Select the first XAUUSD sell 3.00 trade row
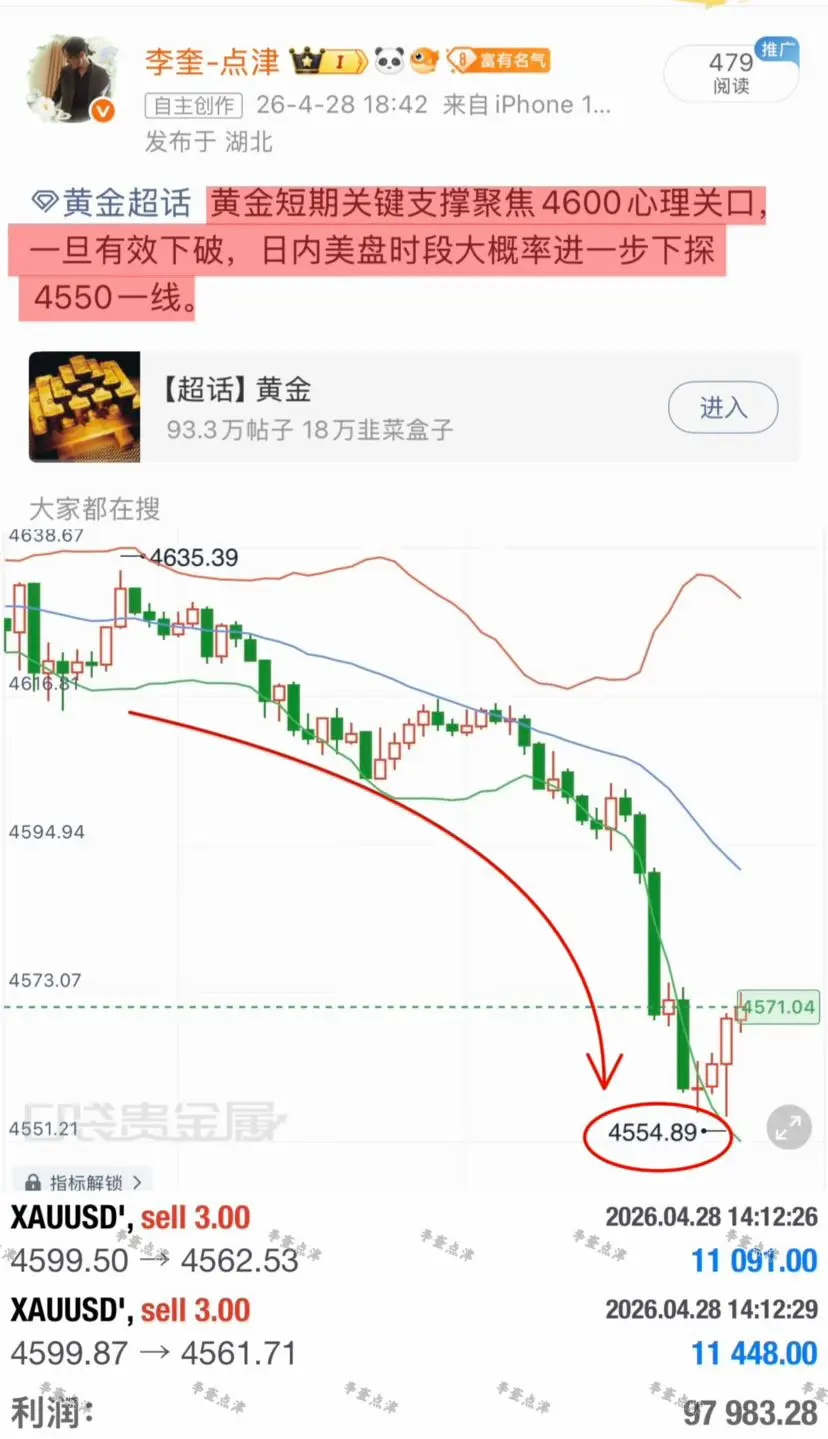Image resolution: width=828 pixels, height=1439 pixels. click(414, 1240)
